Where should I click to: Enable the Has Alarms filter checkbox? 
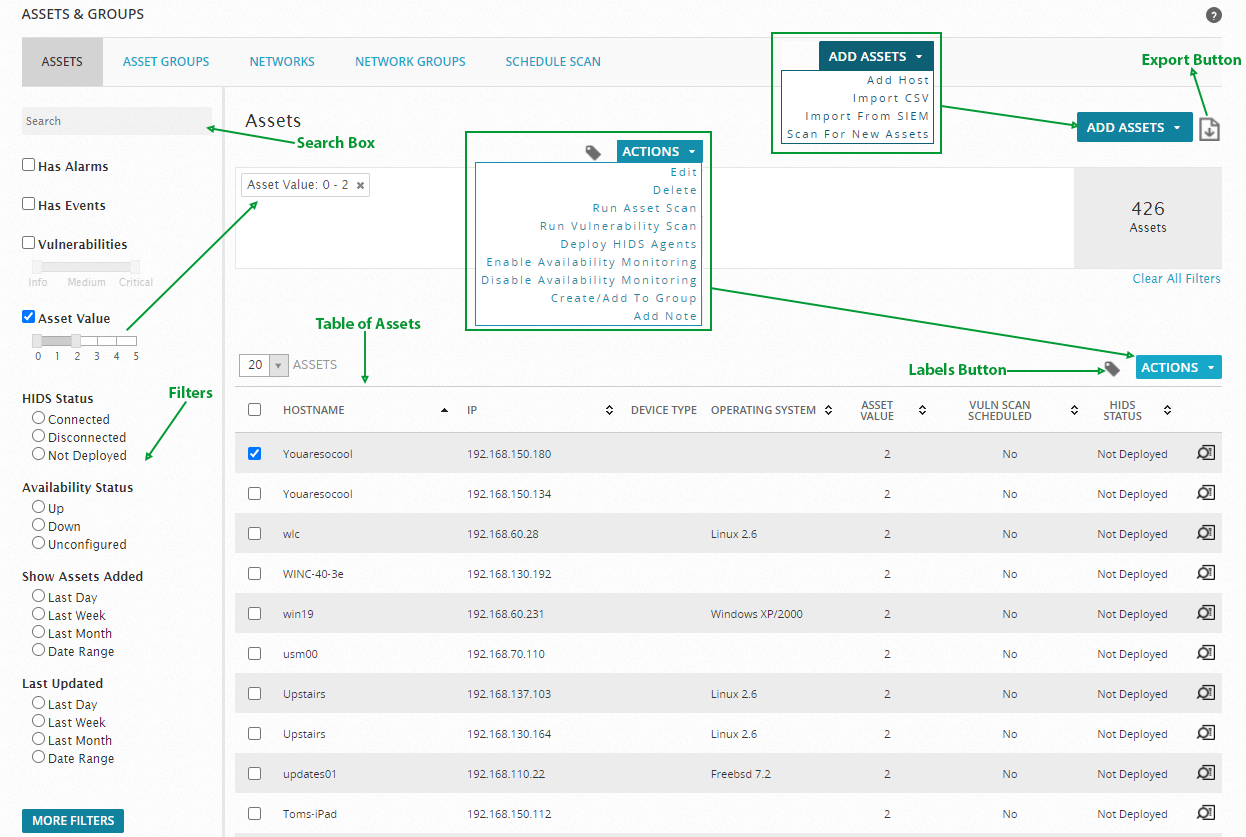click(29, 165)
